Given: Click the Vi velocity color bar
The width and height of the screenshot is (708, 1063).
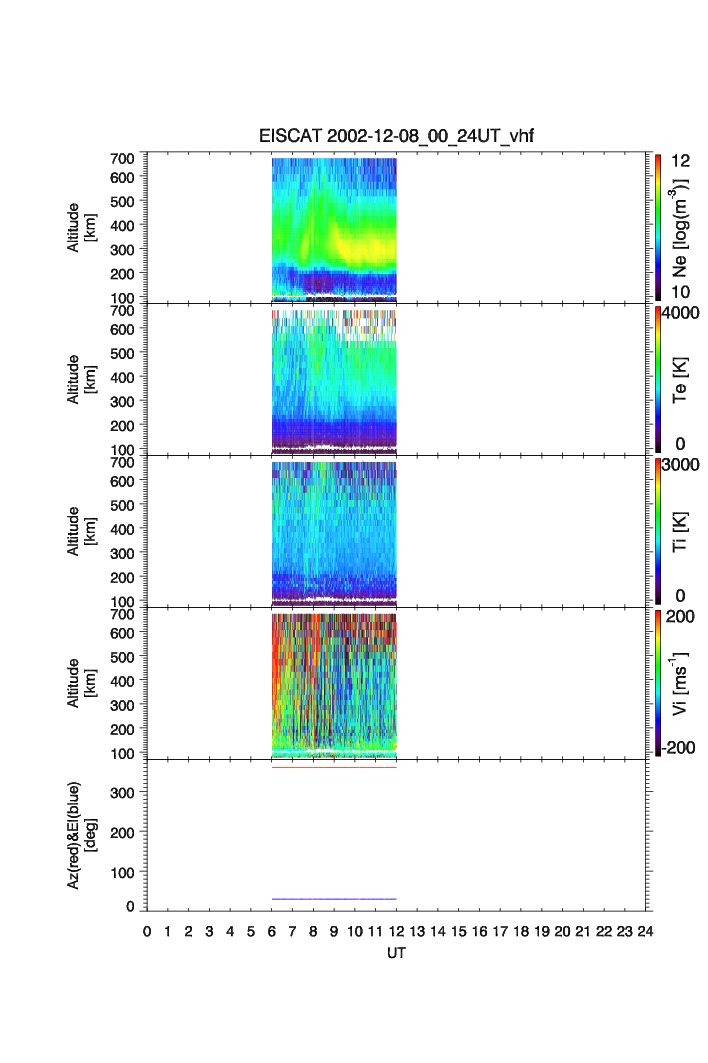Looking at the screenshot, I should click(658, 683).
